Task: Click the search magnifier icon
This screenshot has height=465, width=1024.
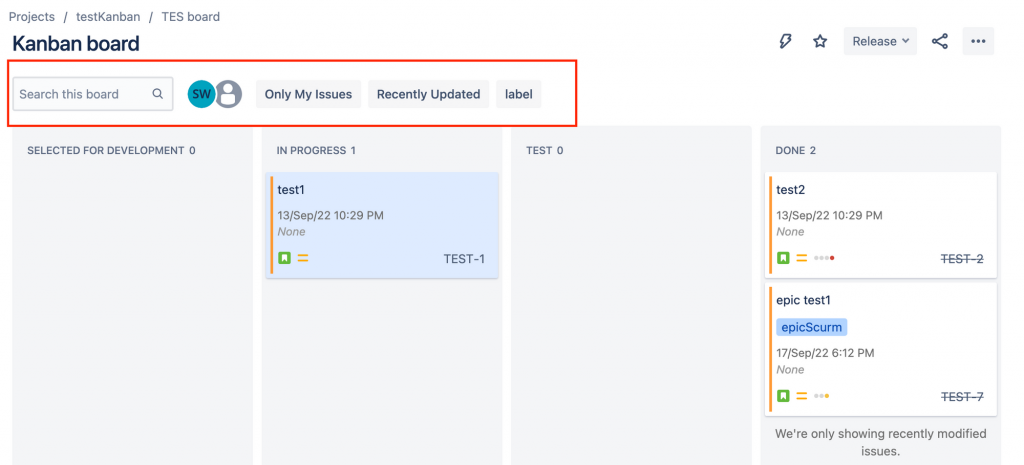Action: coord(157,94)
